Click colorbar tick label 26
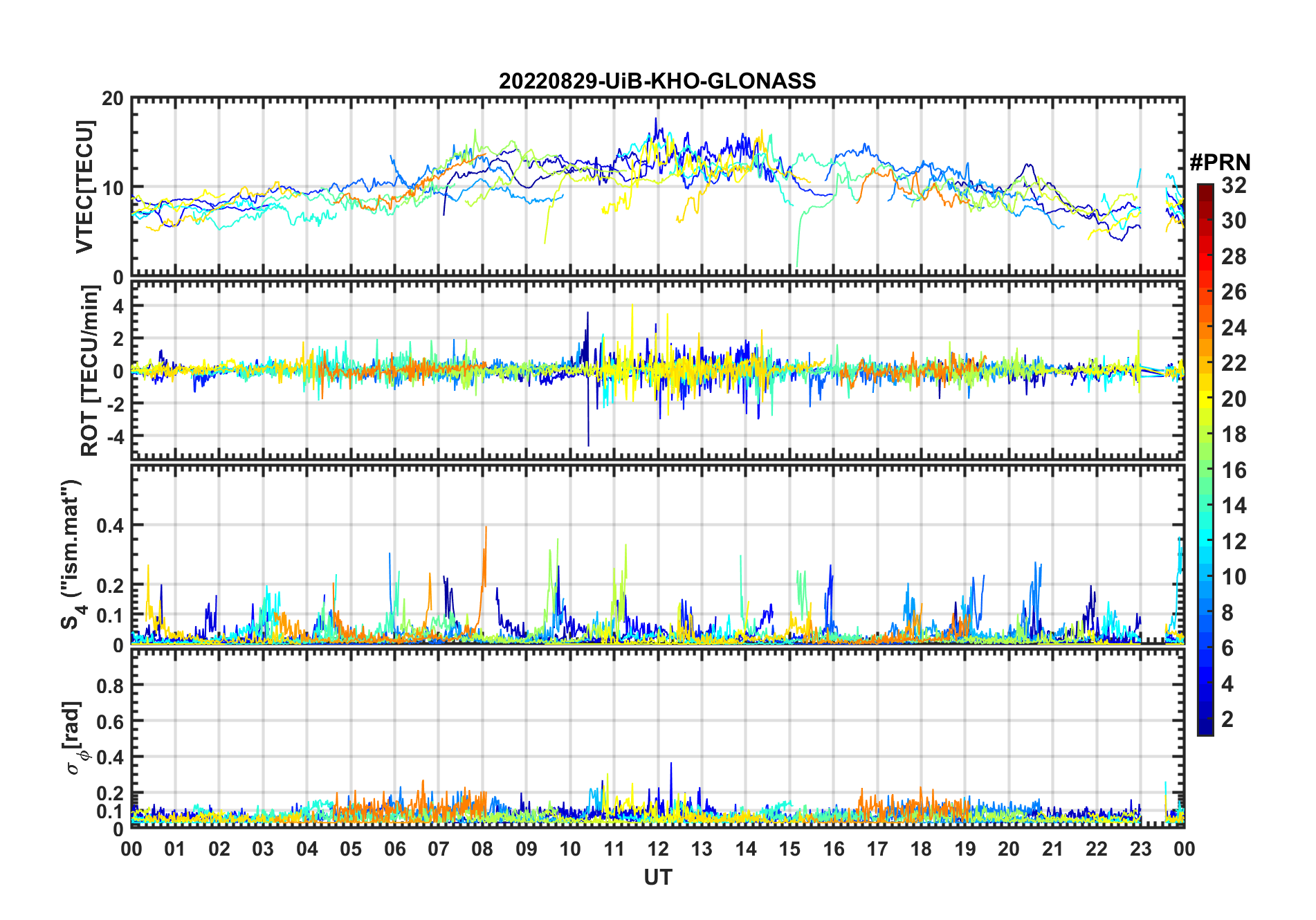The image size is (1316, 920). click(x=1234, y=292)
